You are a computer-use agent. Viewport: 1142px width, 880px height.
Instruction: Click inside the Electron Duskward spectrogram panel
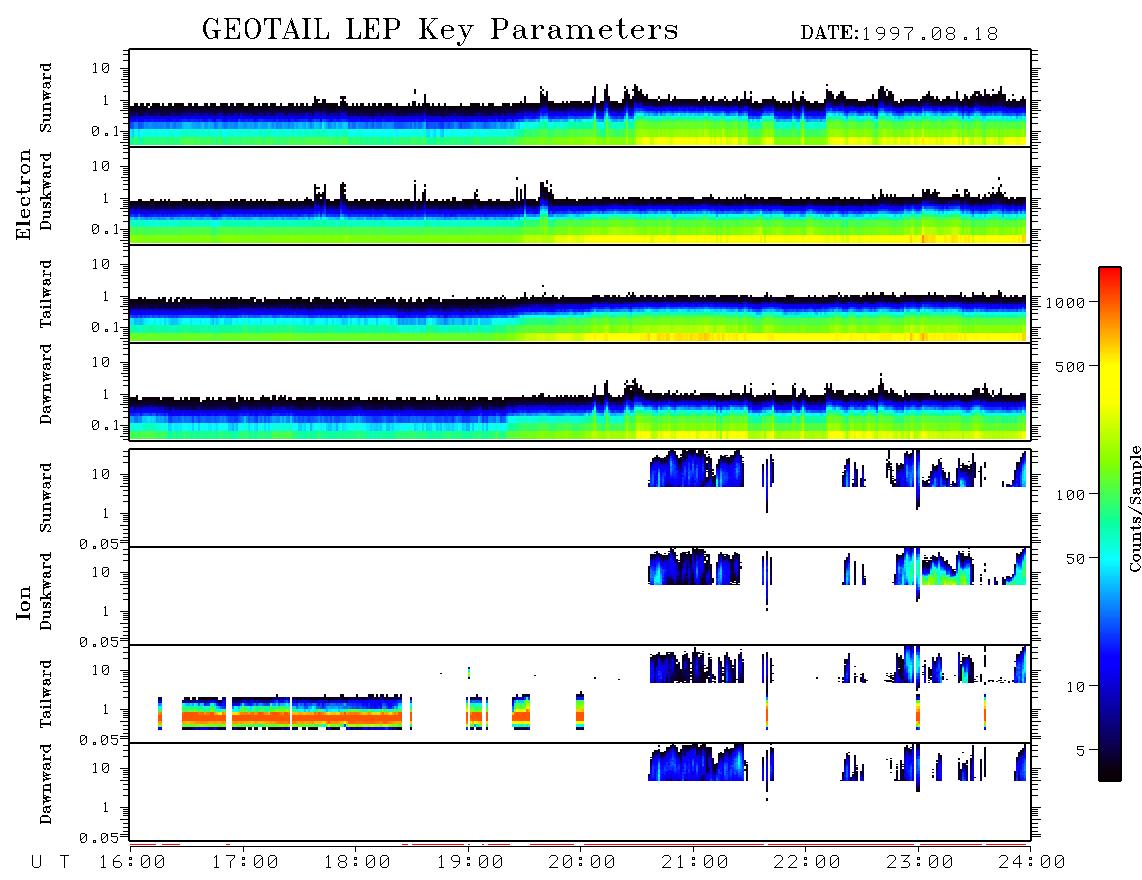[x=580, y=195]
